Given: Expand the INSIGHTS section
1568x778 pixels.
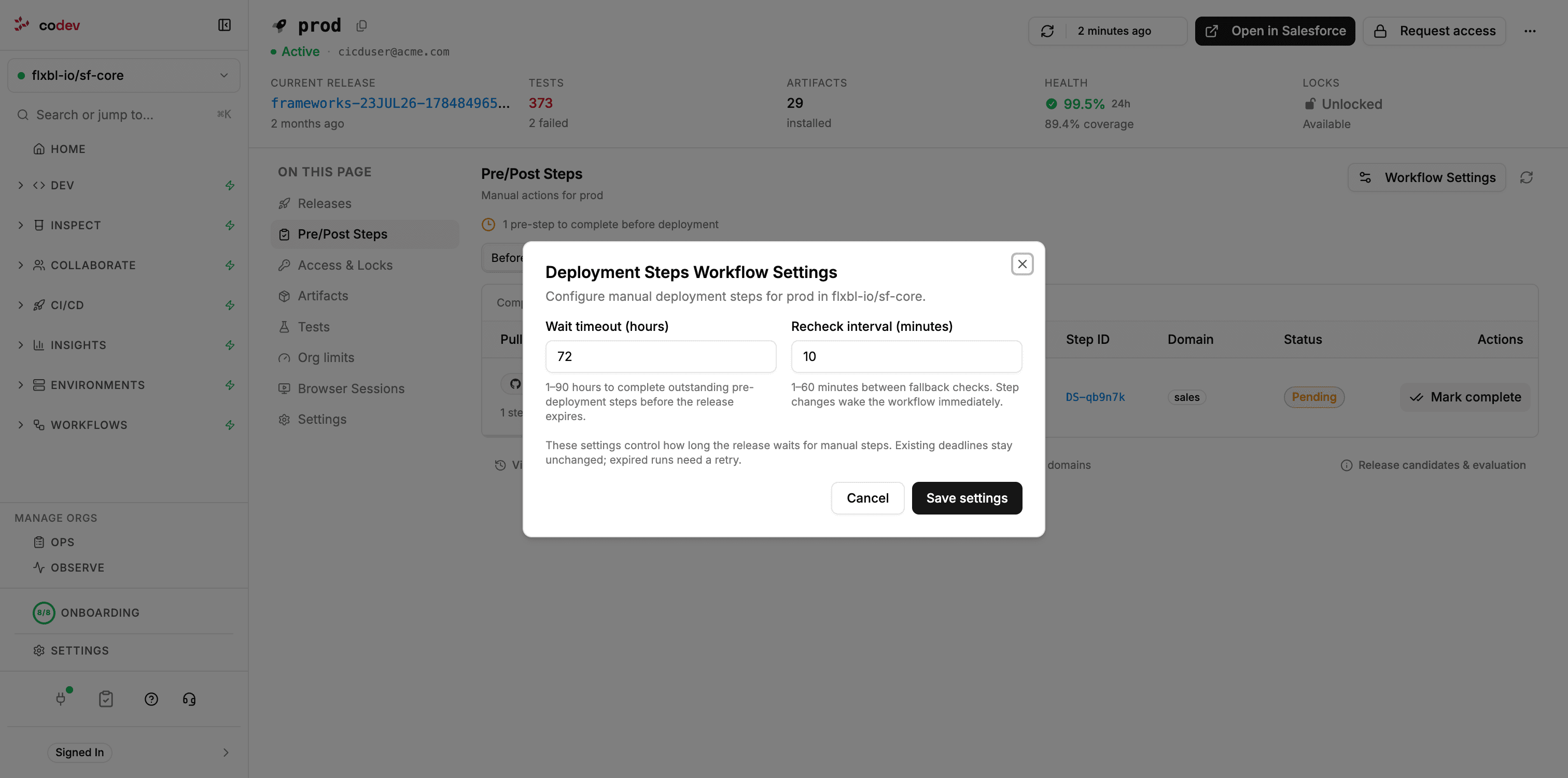Looking at the screenshot, I should [x=21, y=345].
